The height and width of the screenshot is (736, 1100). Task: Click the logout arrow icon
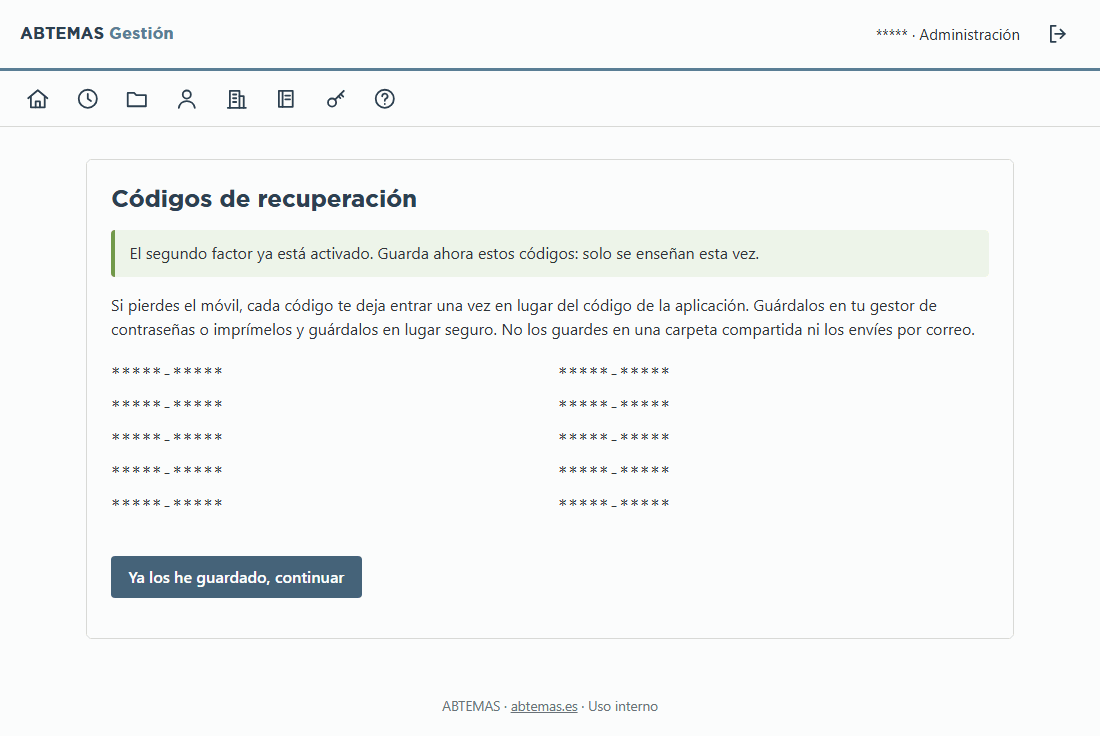coord(1057,34)
